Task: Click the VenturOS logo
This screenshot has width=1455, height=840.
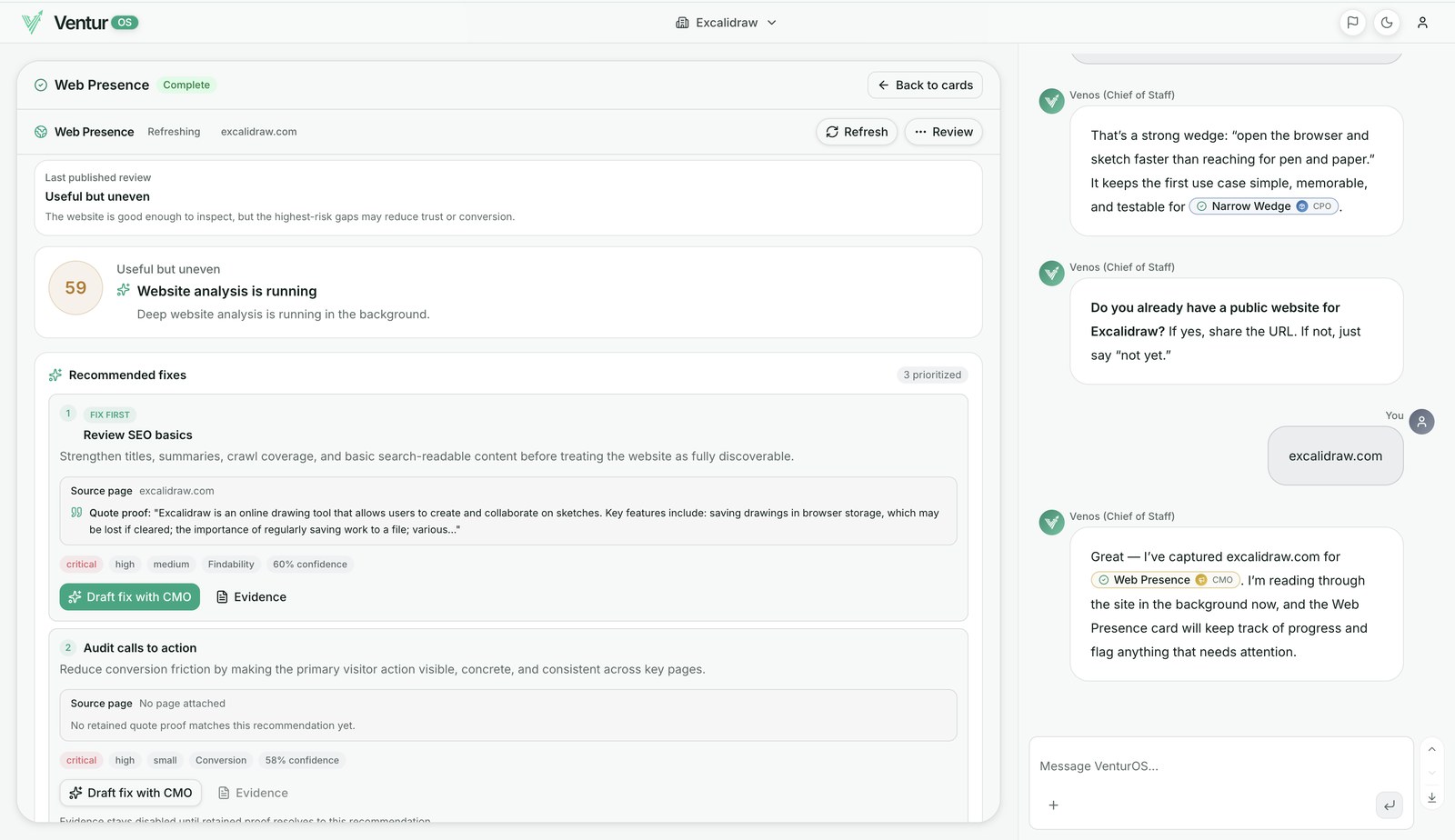Action: (x=80, y=23)
